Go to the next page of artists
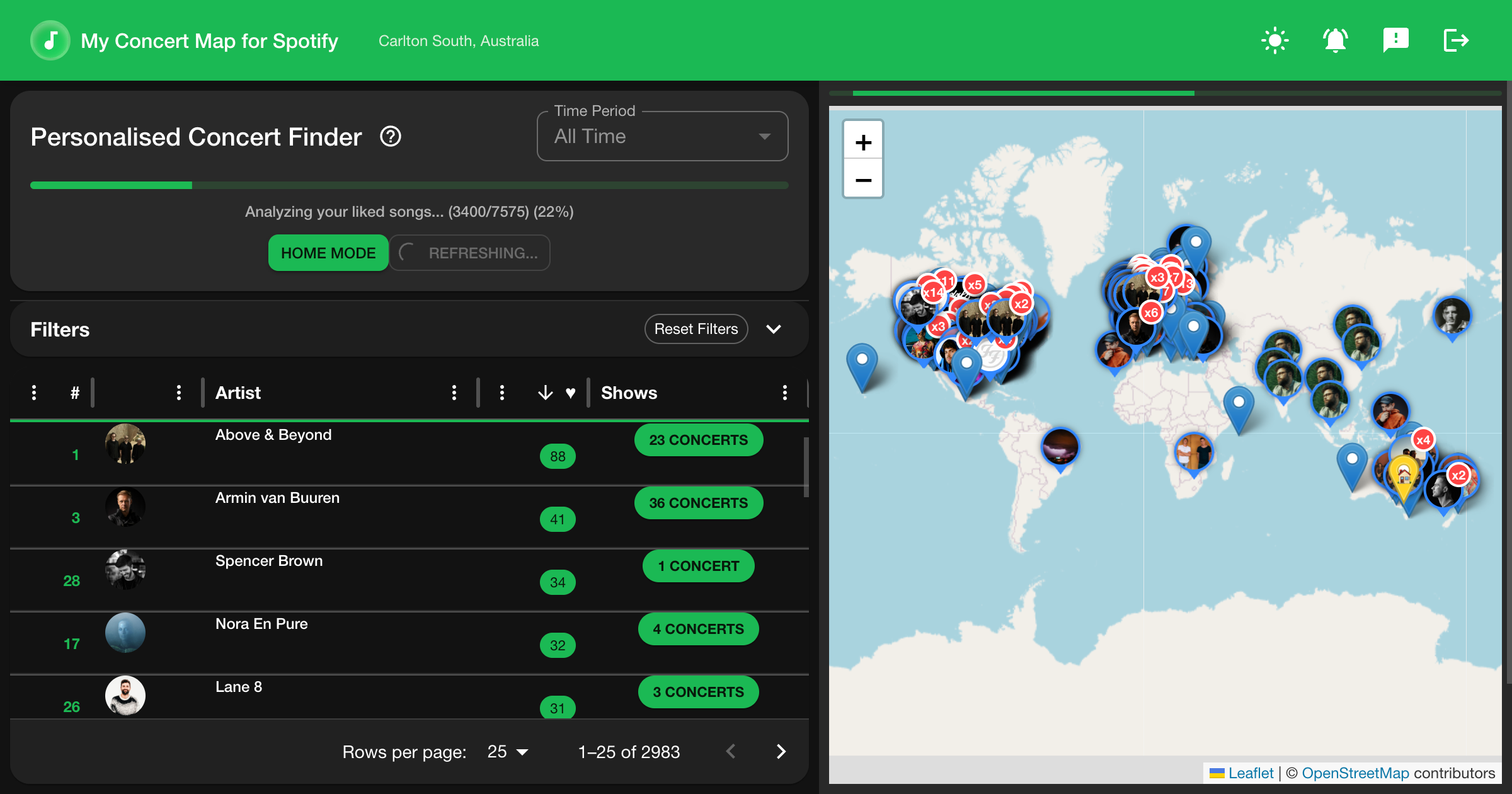Image resolution: width=1512 pixels, height=794 pixels. [x=781, y=751]
